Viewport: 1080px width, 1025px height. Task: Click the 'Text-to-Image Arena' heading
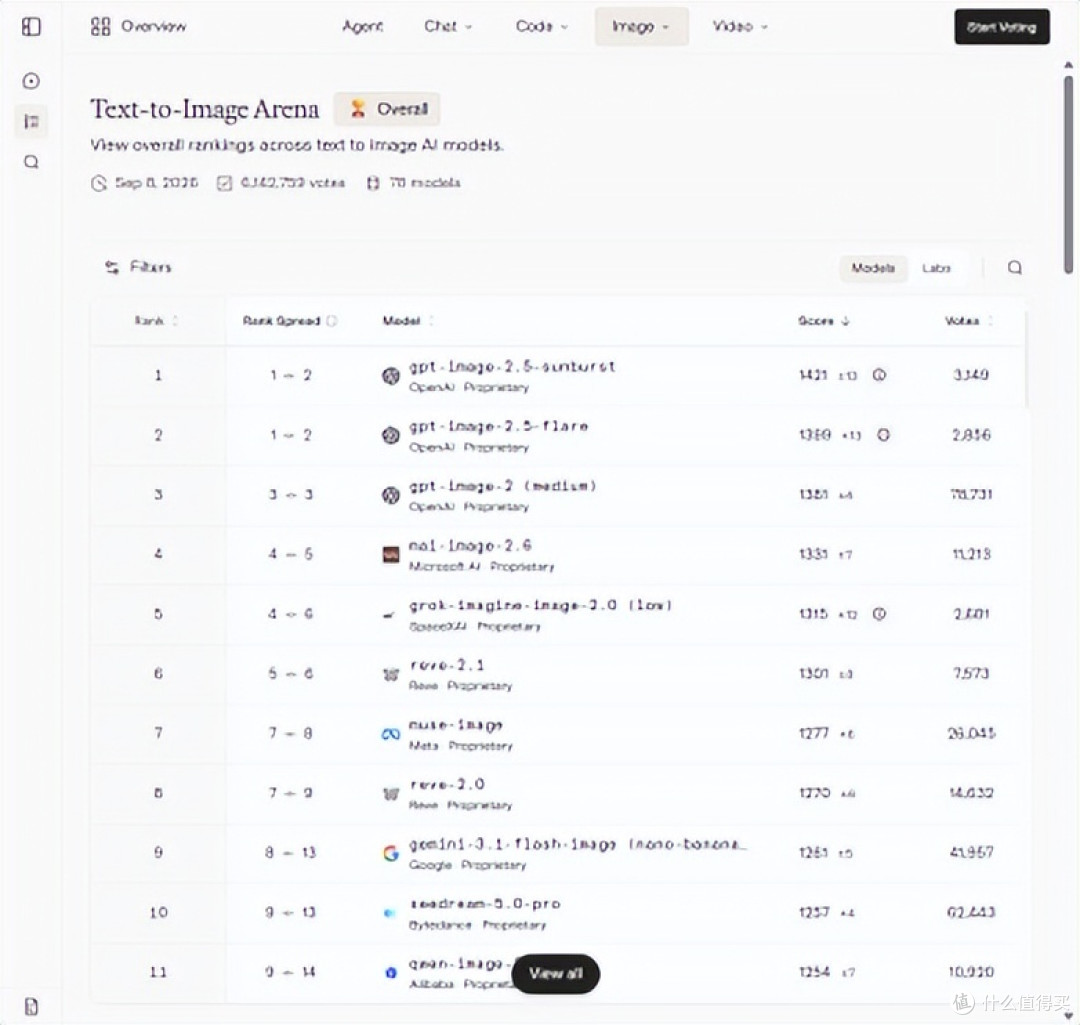pos(205,109)
